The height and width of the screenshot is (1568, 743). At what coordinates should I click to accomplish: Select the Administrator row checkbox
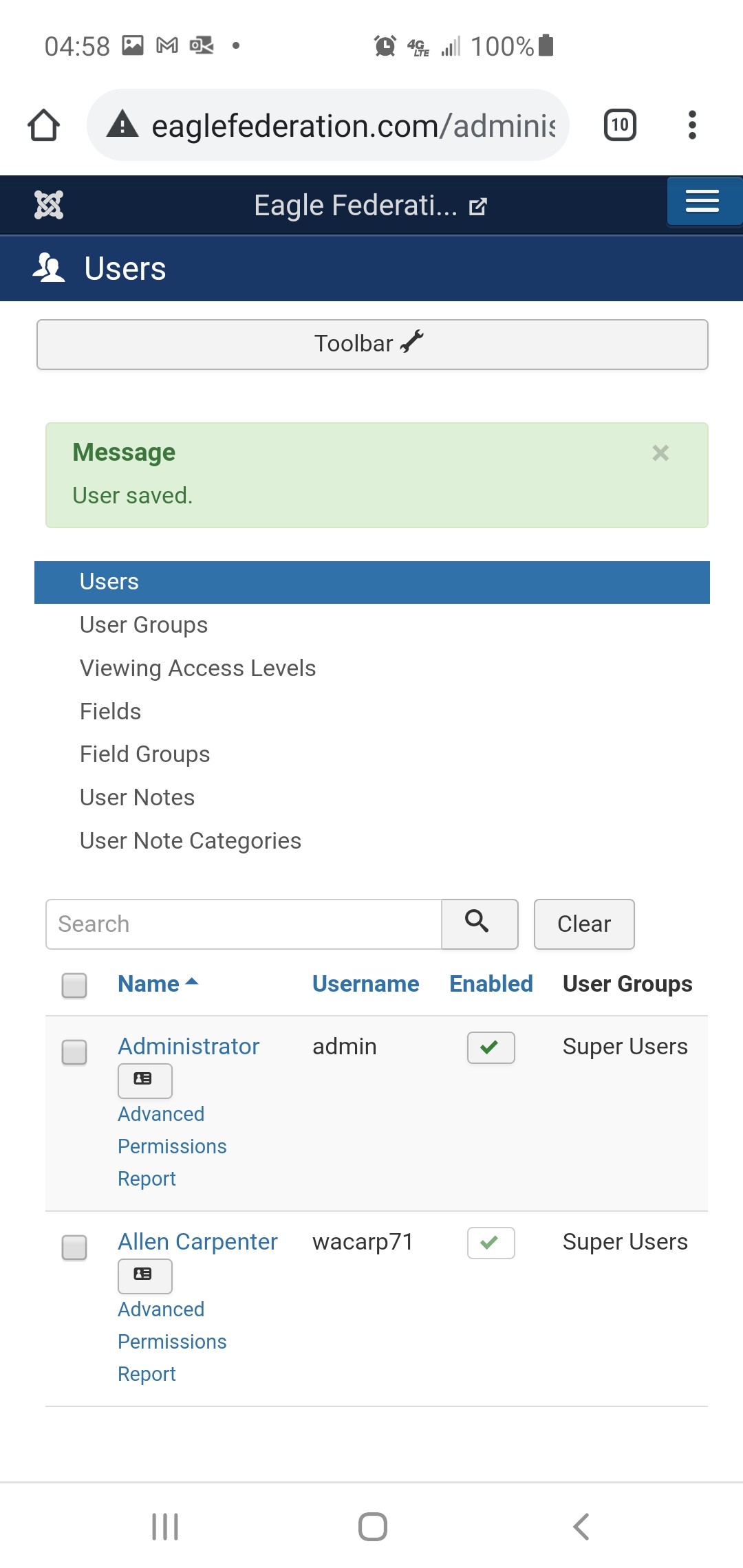pos(74,1052)
